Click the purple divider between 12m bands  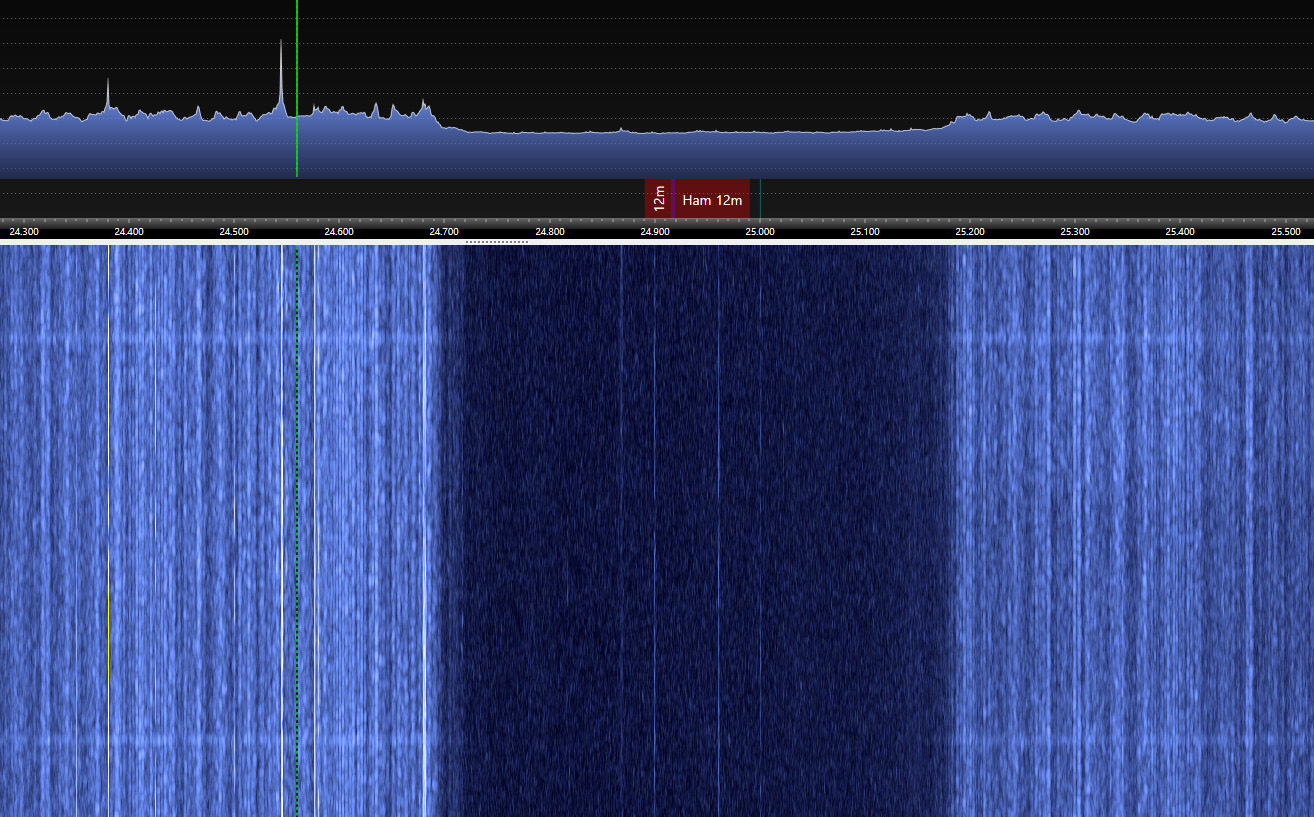(674, 199)
